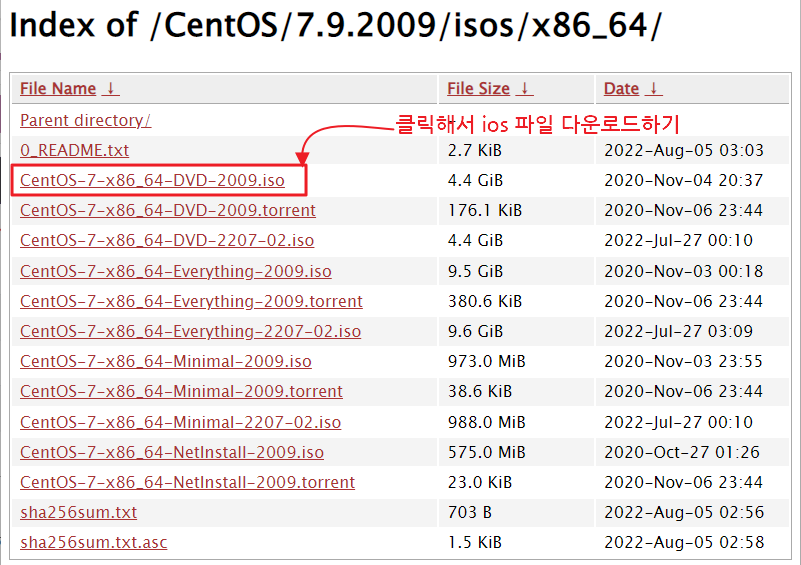Click the date 2020-Nov-03 23:55
The height and width of the screenshot is (565, 801).
coord(684,361)
